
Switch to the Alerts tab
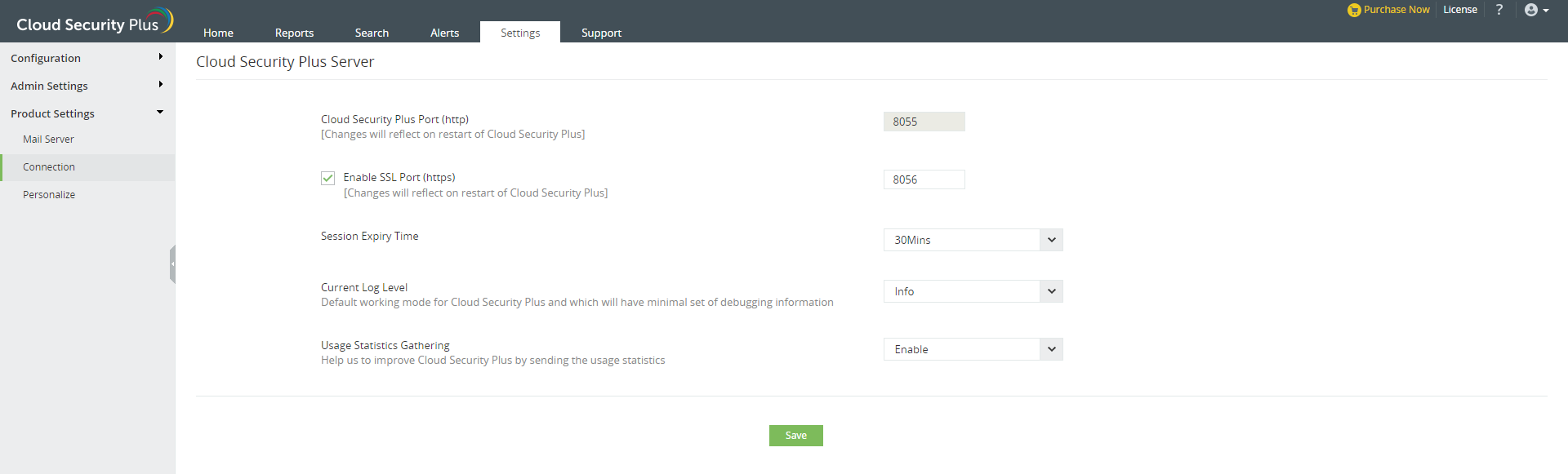444,33
